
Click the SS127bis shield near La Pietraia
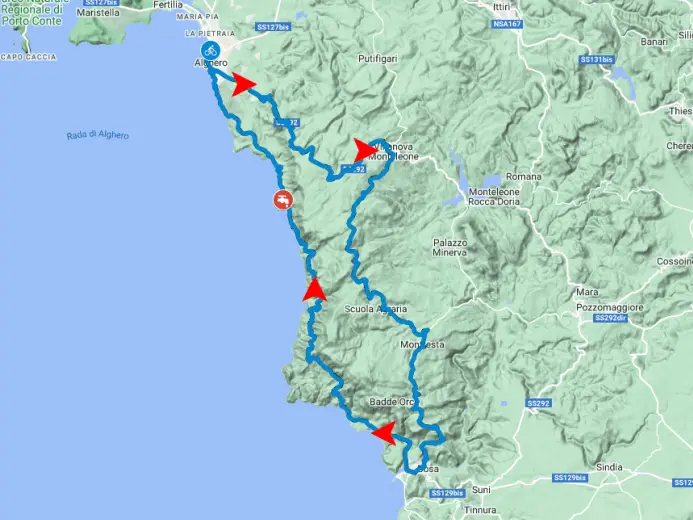(x=273, y=27)
